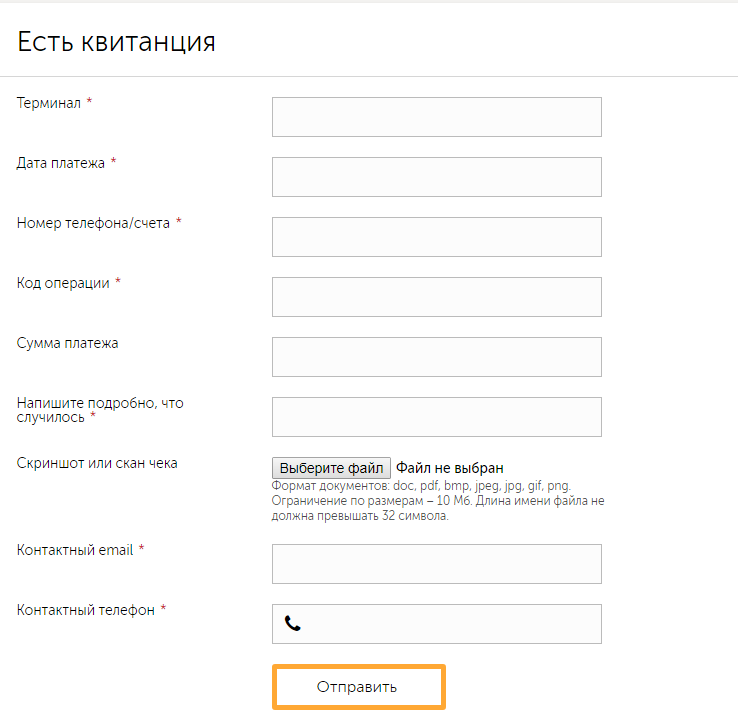The image size is (738, 726).
Task: Select the Номер телефона/счета input box
Action: [x=436, y=237]
